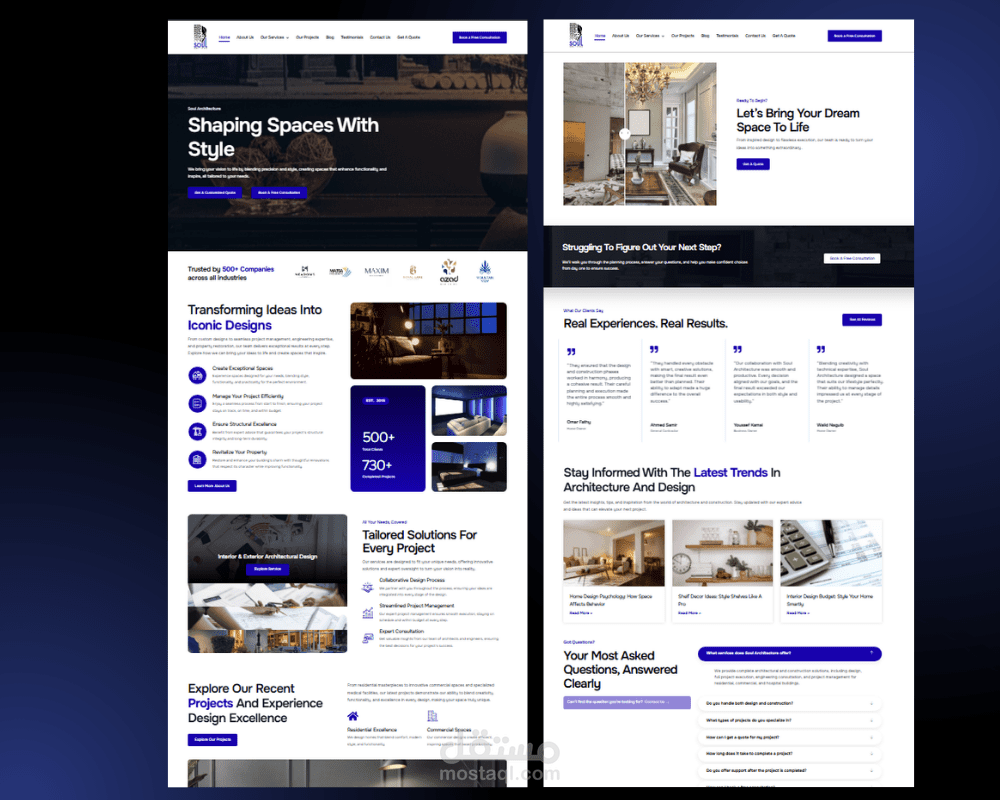
Task: Click the Meadows logo beside the trusted text
Action: click(x=305, y=272)
